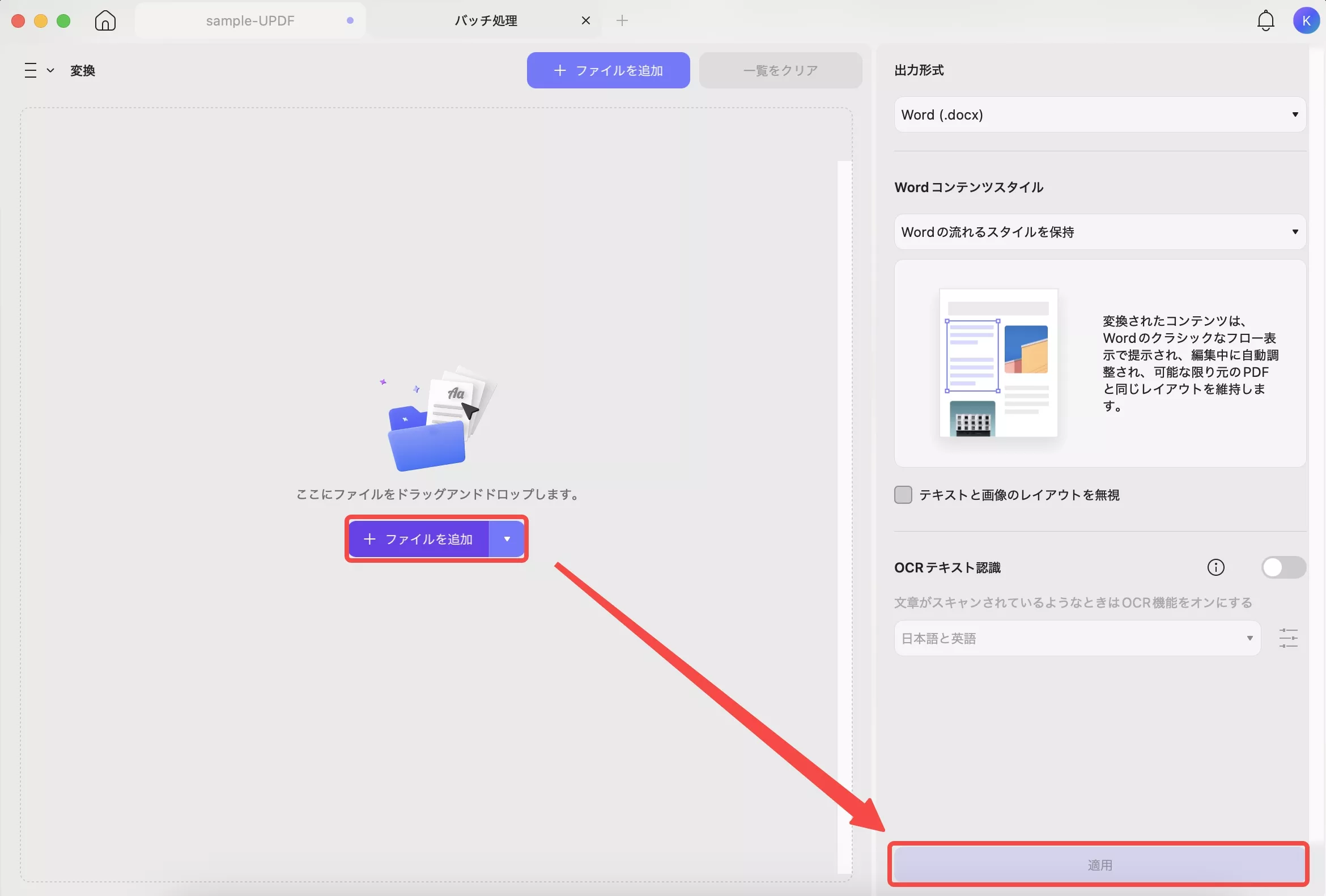This screenshot has height=896, width=1326.
Task: Click the home icon in title bar
Action: 105,20
